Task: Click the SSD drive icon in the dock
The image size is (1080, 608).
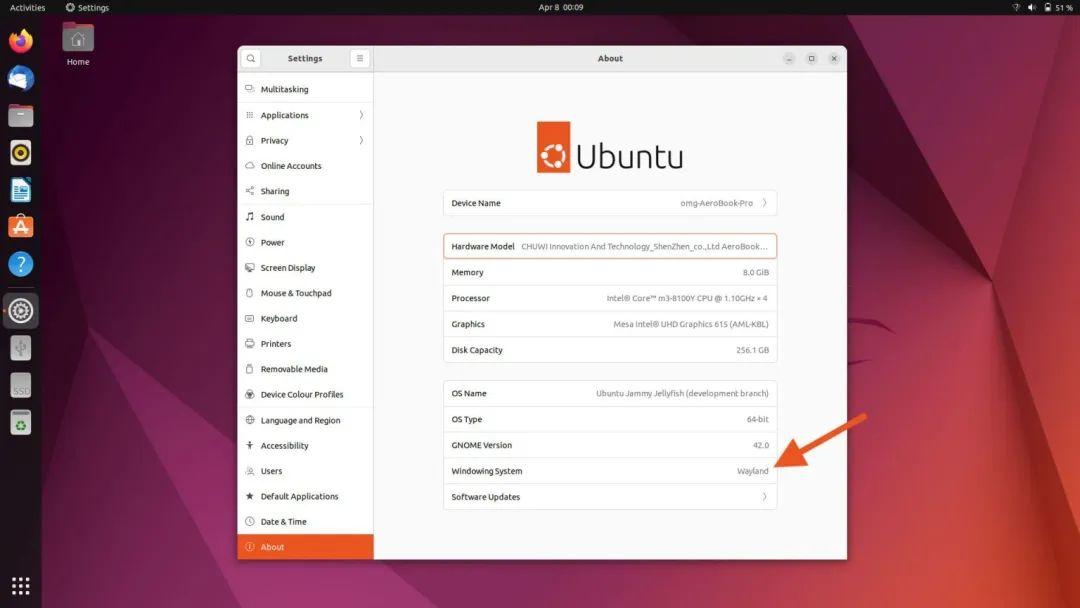Action: [x=20, y=385]
